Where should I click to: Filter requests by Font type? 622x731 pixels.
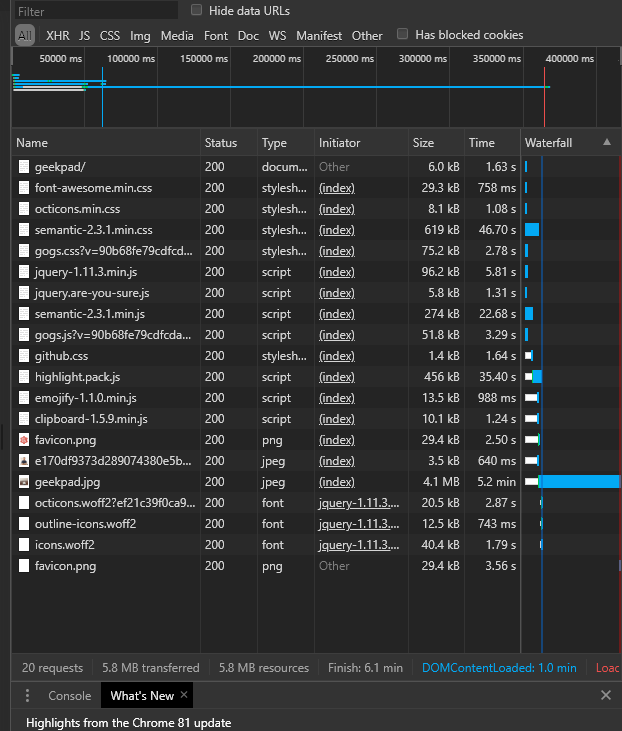[x=215, y=35]
